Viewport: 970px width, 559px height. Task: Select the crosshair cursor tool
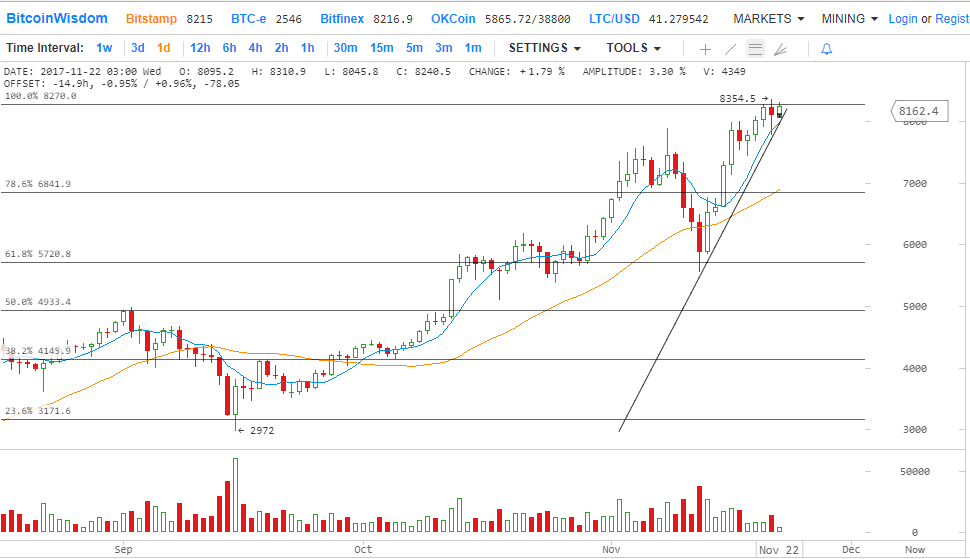[705, 48]
